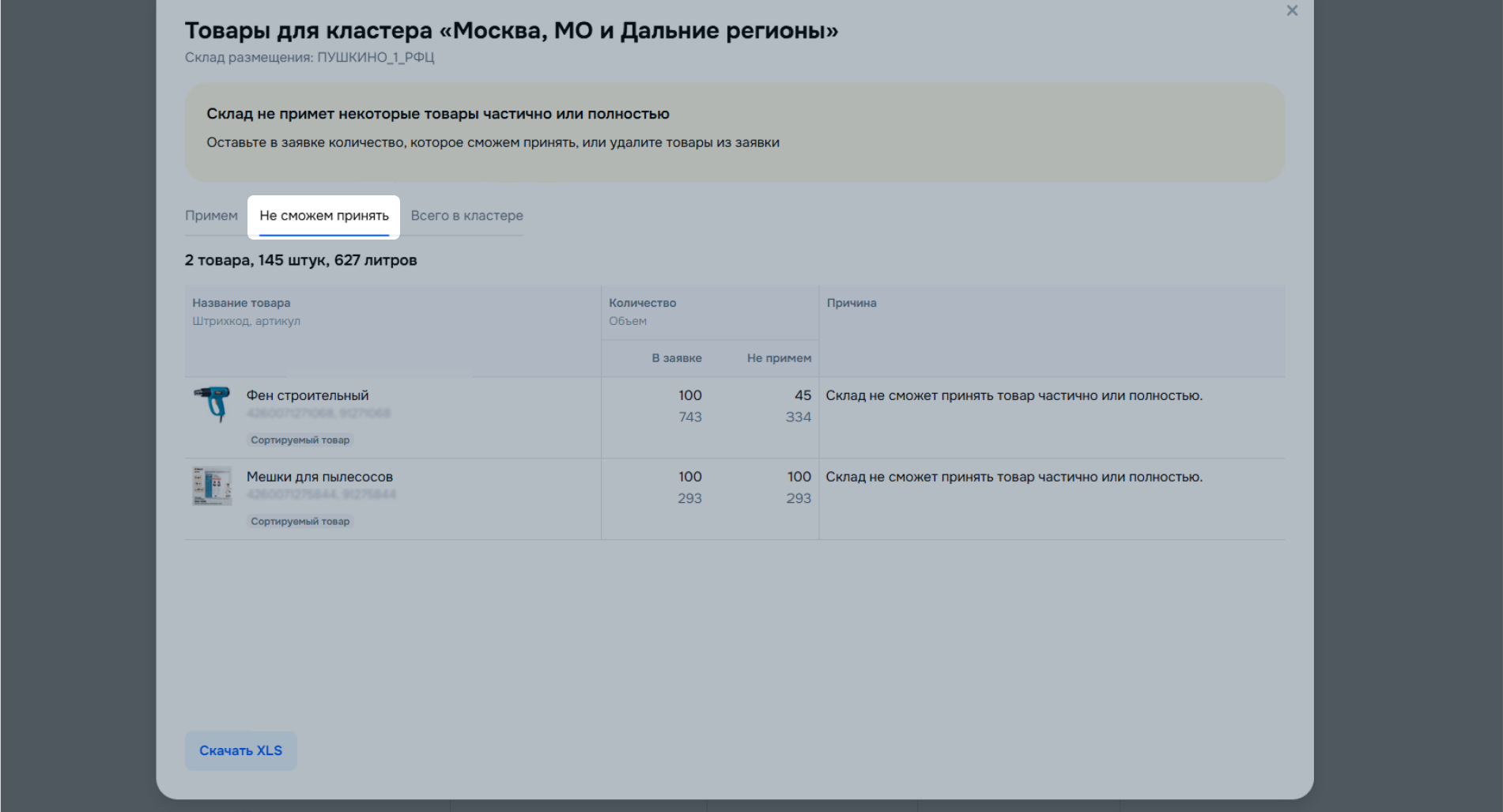Viewport: 1503px width, 812px height.
Task: Switch to the «Примем» tab
Action: click(x=211, y=216)
